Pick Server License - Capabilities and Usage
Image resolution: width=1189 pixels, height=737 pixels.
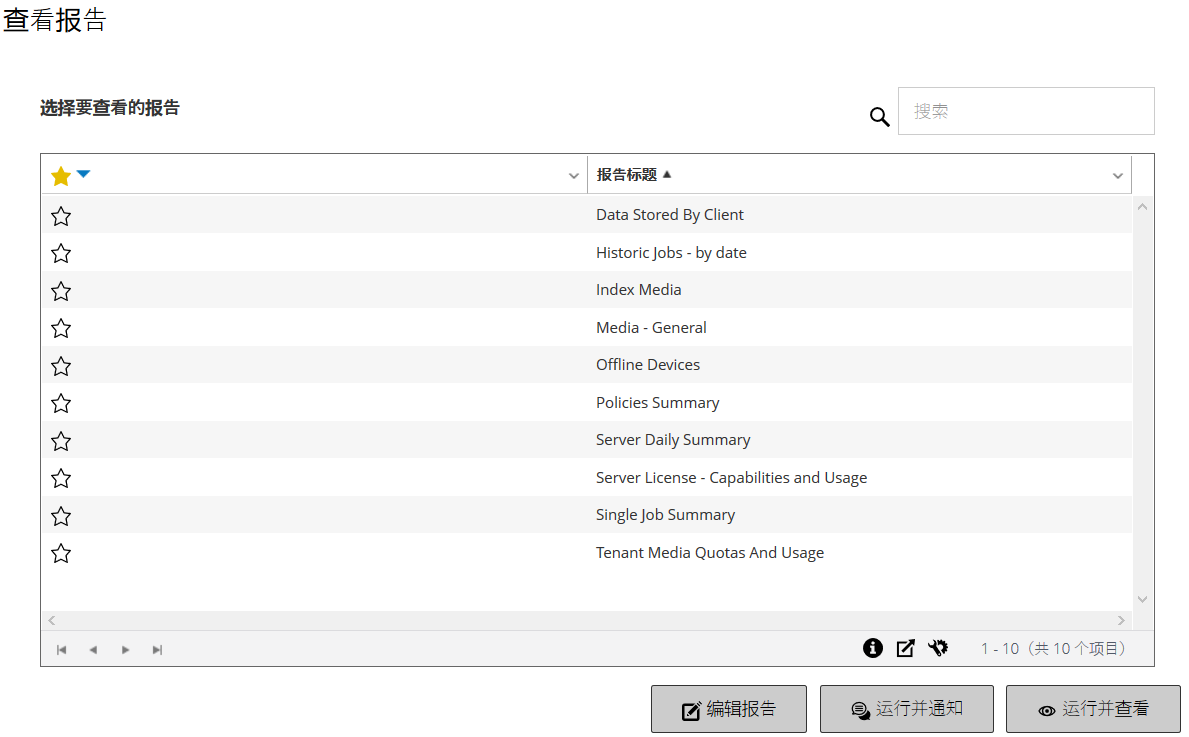point(731,478)
